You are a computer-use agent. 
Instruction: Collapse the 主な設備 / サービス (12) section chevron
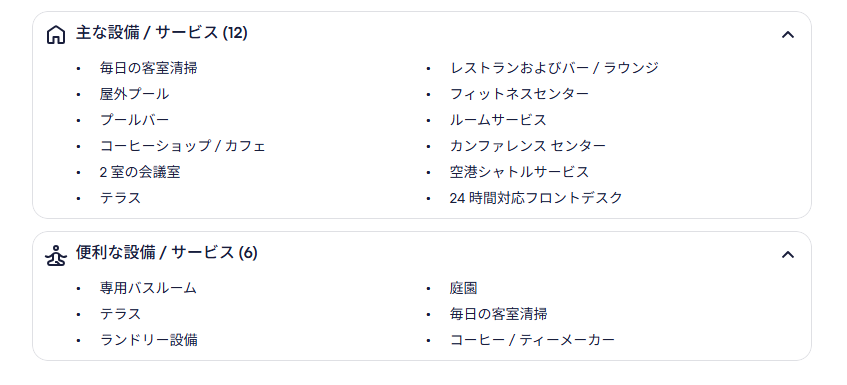click(x=788, y=35)
